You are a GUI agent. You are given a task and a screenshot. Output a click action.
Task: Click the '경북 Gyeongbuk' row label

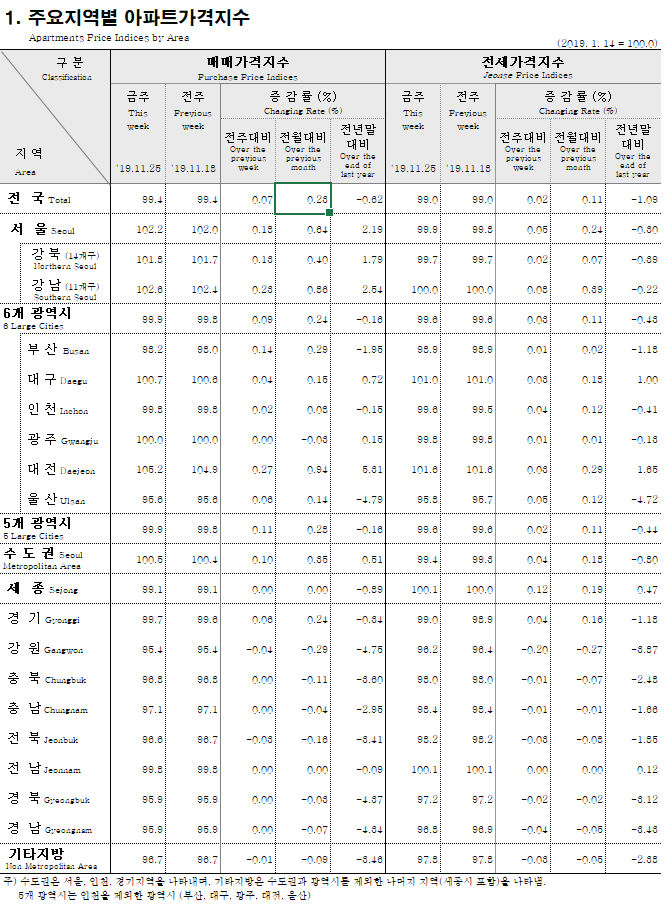49,799
